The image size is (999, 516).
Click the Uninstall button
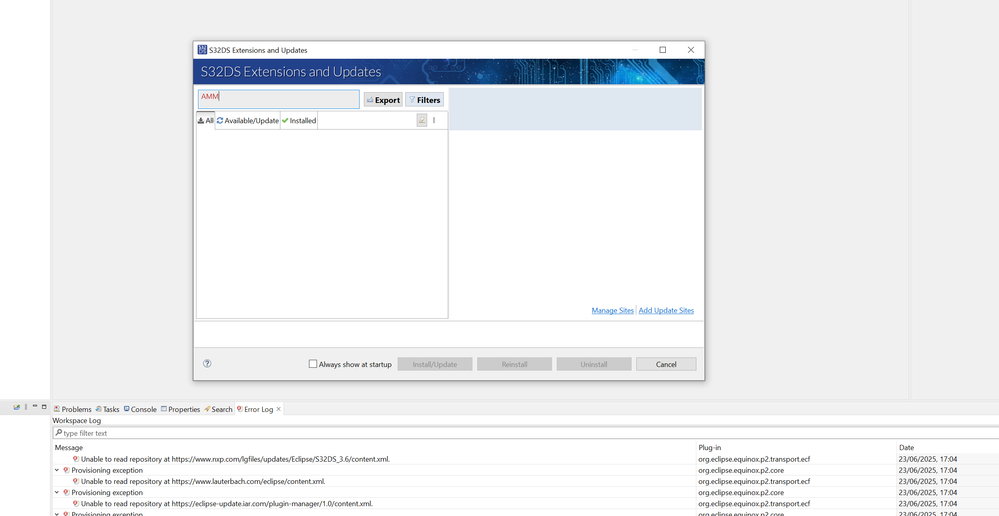(594, 364)
